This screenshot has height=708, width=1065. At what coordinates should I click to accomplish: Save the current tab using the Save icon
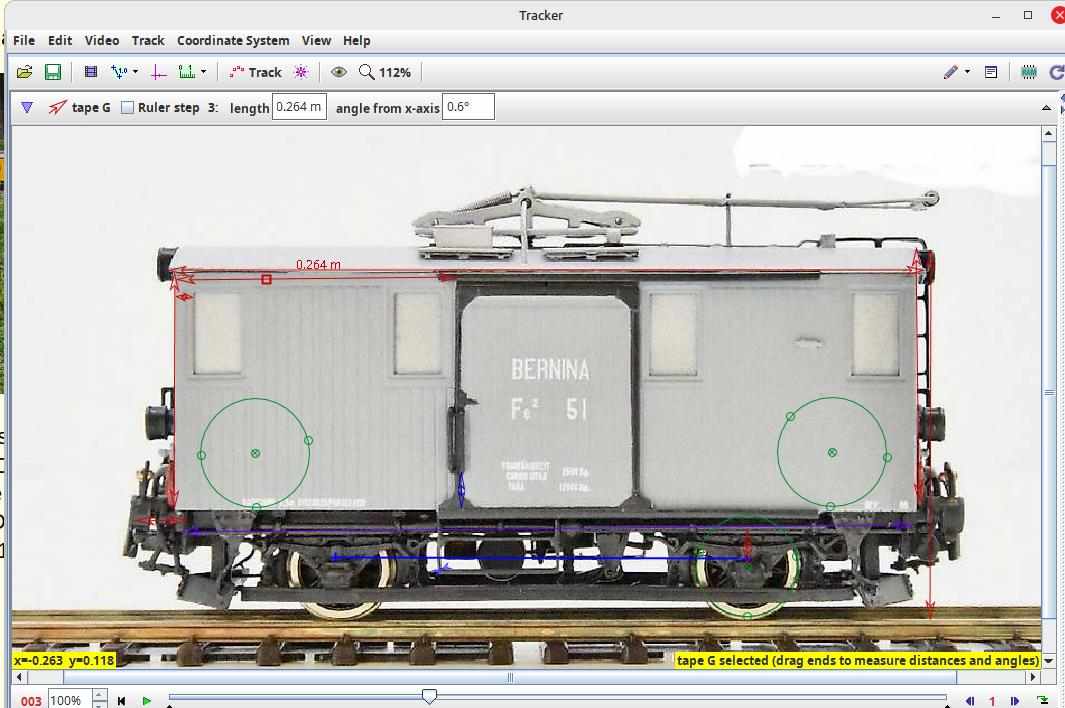[x=52, y=71]
